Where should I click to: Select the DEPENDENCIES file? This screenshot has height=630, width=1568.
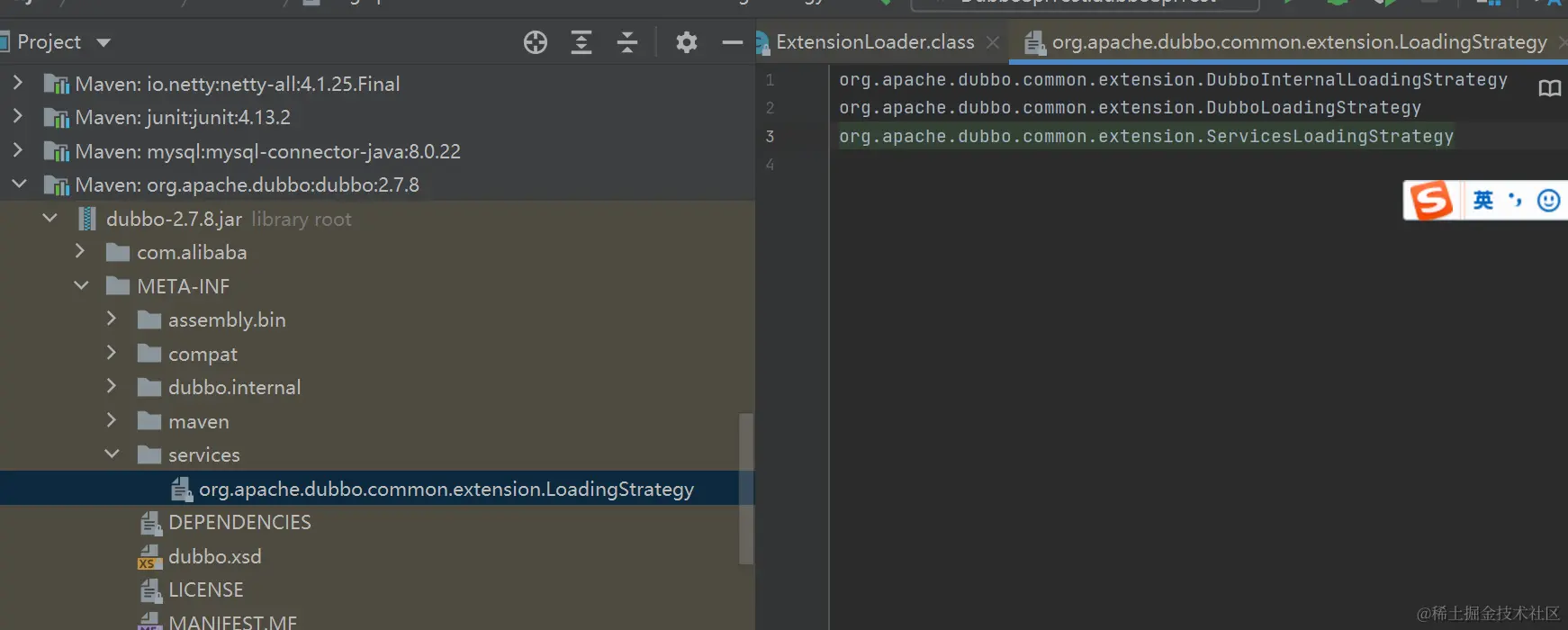click(239, 522)
